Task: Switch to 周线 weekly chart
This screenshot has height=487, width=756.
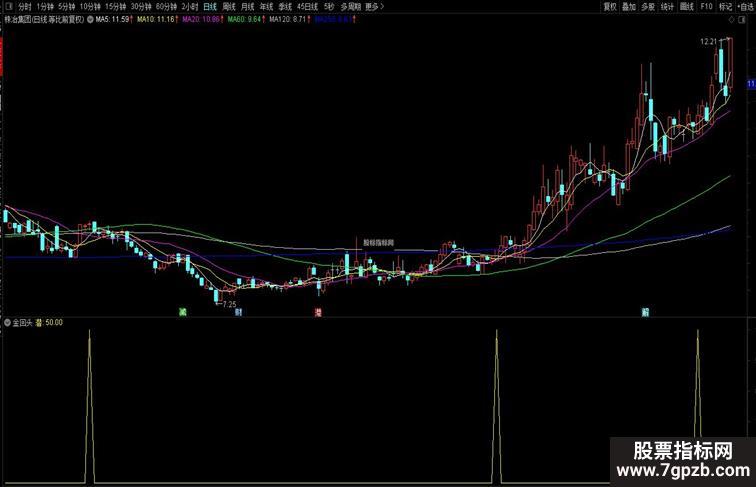Action: [229, 7]
